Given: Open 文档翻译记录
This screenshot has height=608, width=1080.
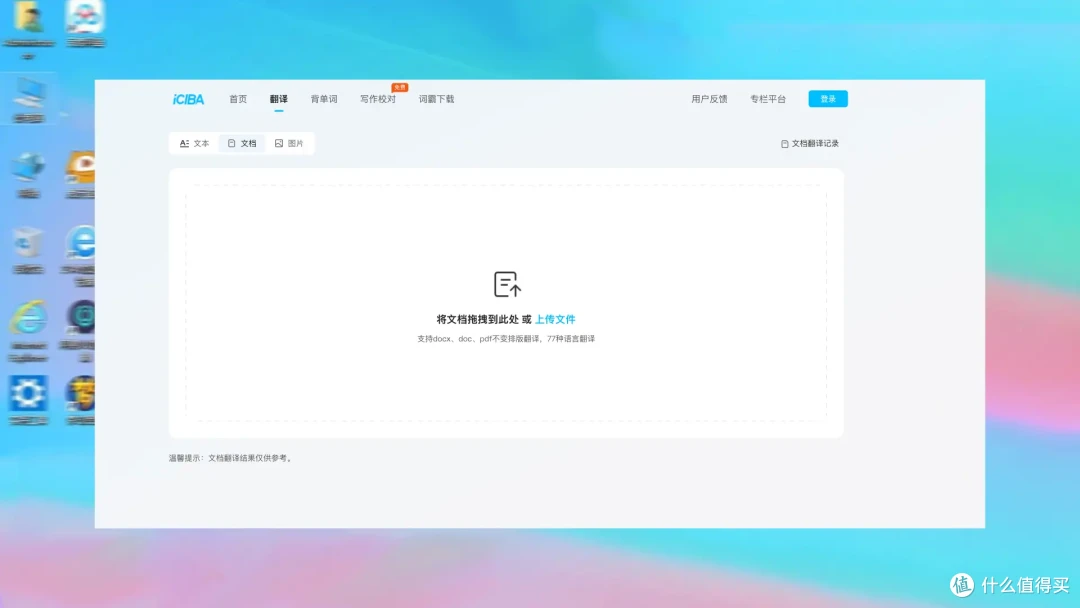Looking at the screenshot, I should coord(809,143).
